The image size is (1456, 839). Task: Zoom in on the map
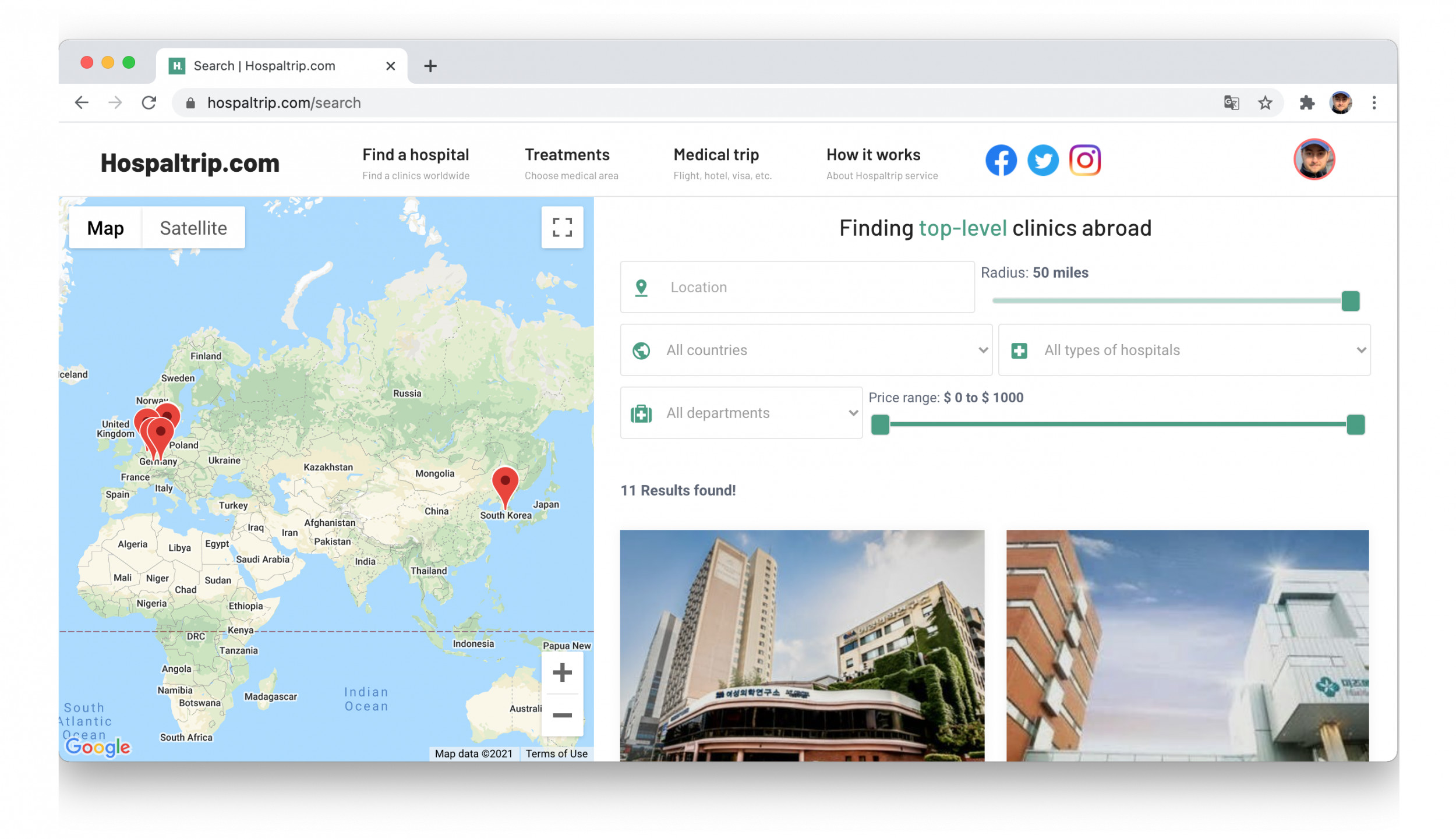tap(561, 673)
